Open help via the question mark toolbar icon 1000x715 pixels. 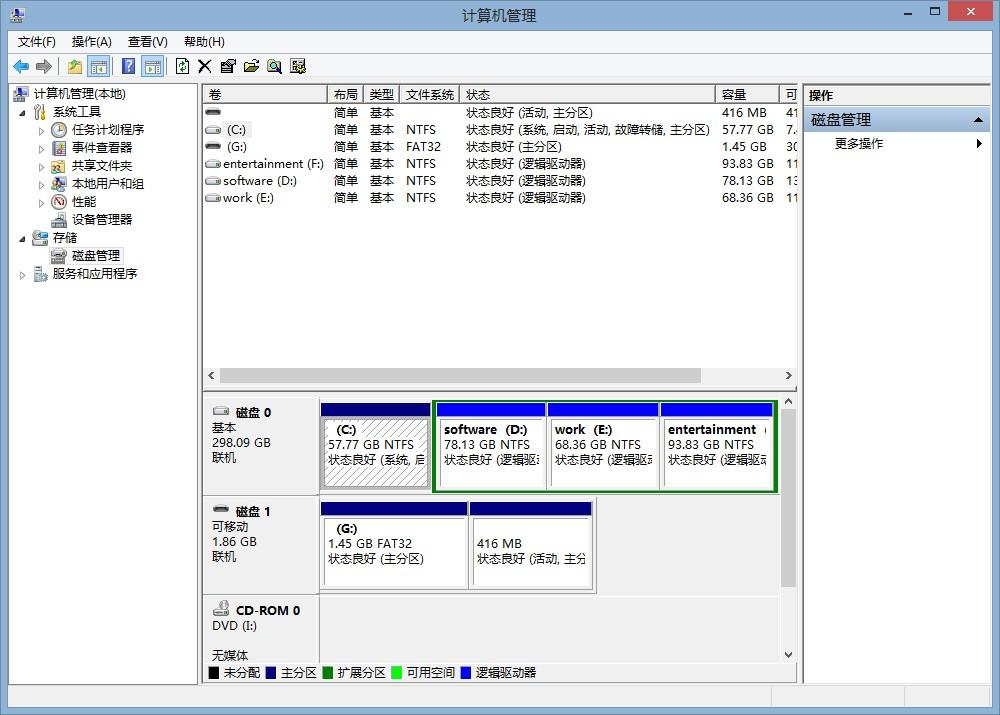tap(128, 66)
